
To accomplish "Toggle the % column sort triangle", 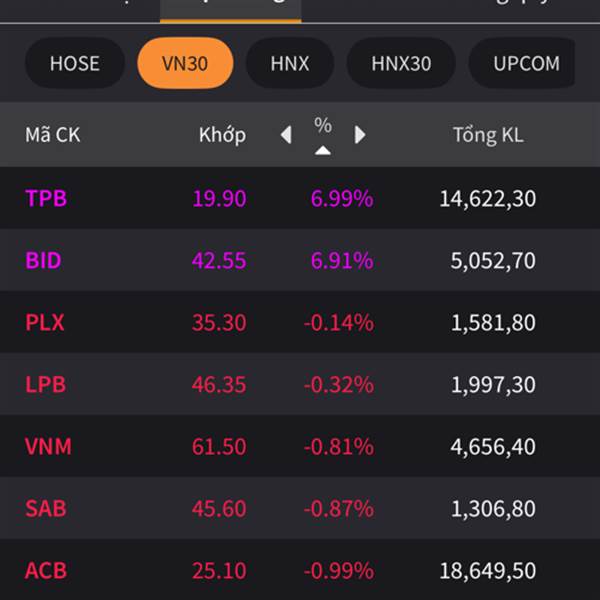I will click(x=323, y=150).
